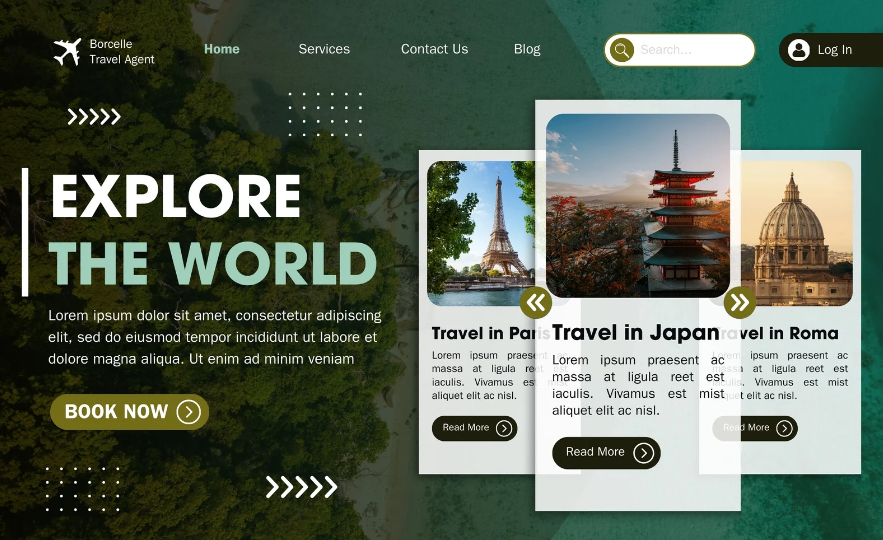Go to the Contact Us page
The height and width of the screenshot is (540, 883).
(x=434, y=49)
